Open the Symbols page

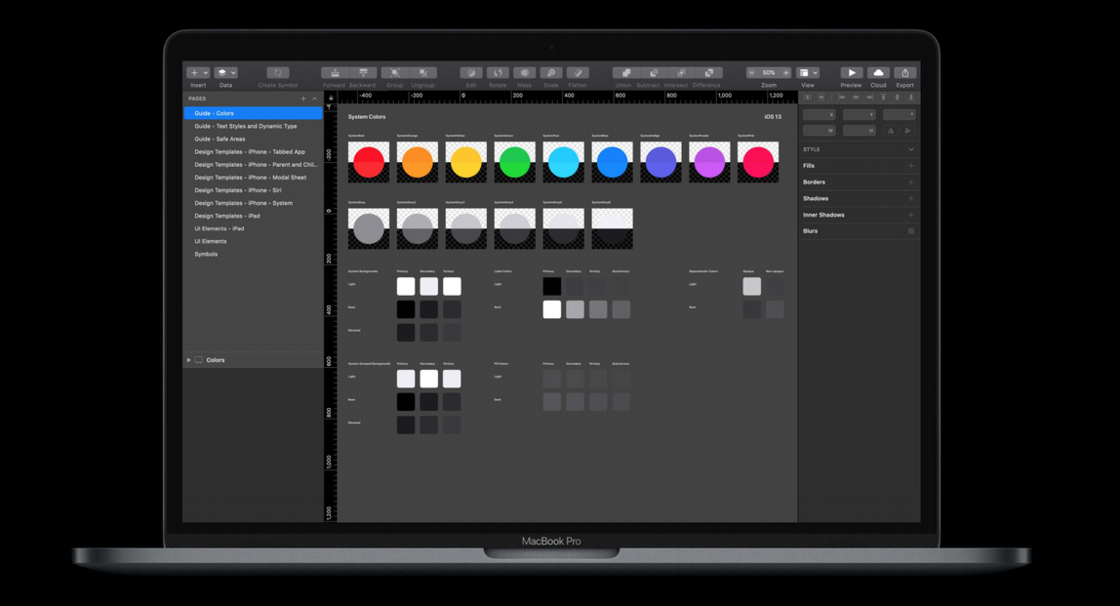tap(253, 254)
